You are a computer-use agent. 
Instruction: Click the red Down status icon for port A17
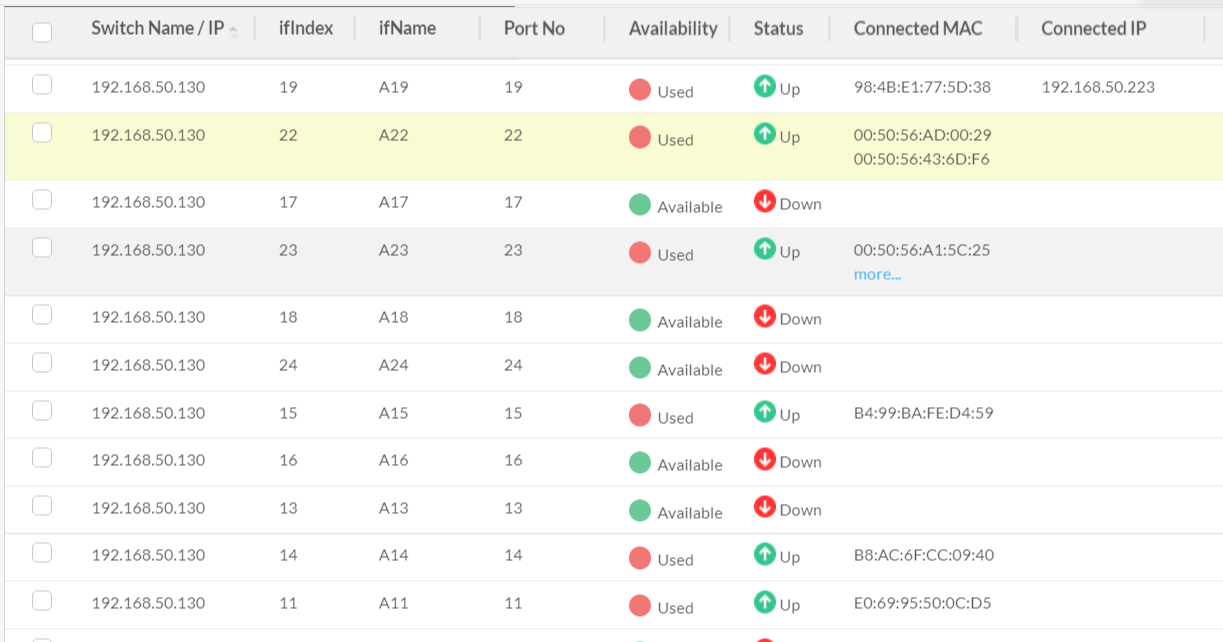click(764, 202)
